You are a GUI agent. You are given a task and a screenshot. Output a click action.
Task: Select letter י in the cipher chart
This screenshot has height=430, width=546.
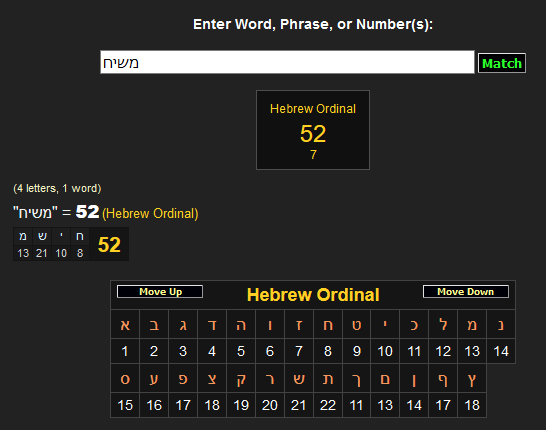click(385, 325)
